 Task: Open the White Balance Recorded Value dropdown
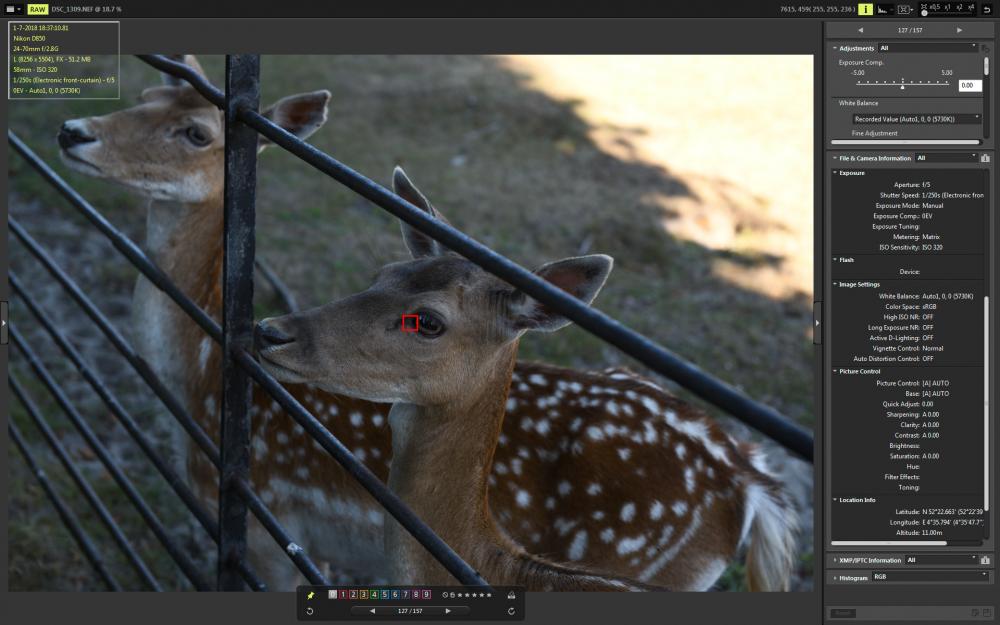[916, 119]
